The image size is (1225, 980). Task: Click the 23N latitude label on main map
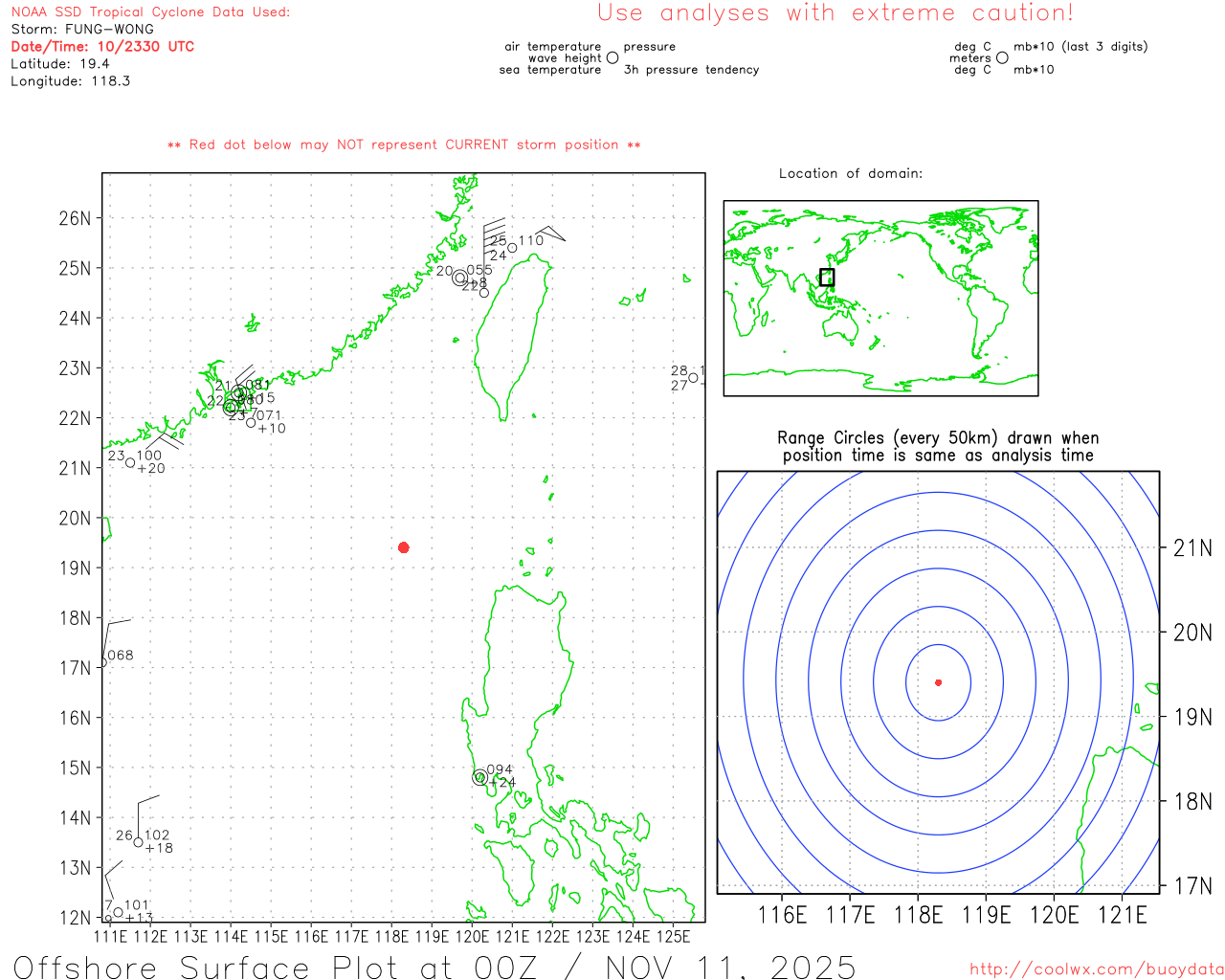[75, 368]
